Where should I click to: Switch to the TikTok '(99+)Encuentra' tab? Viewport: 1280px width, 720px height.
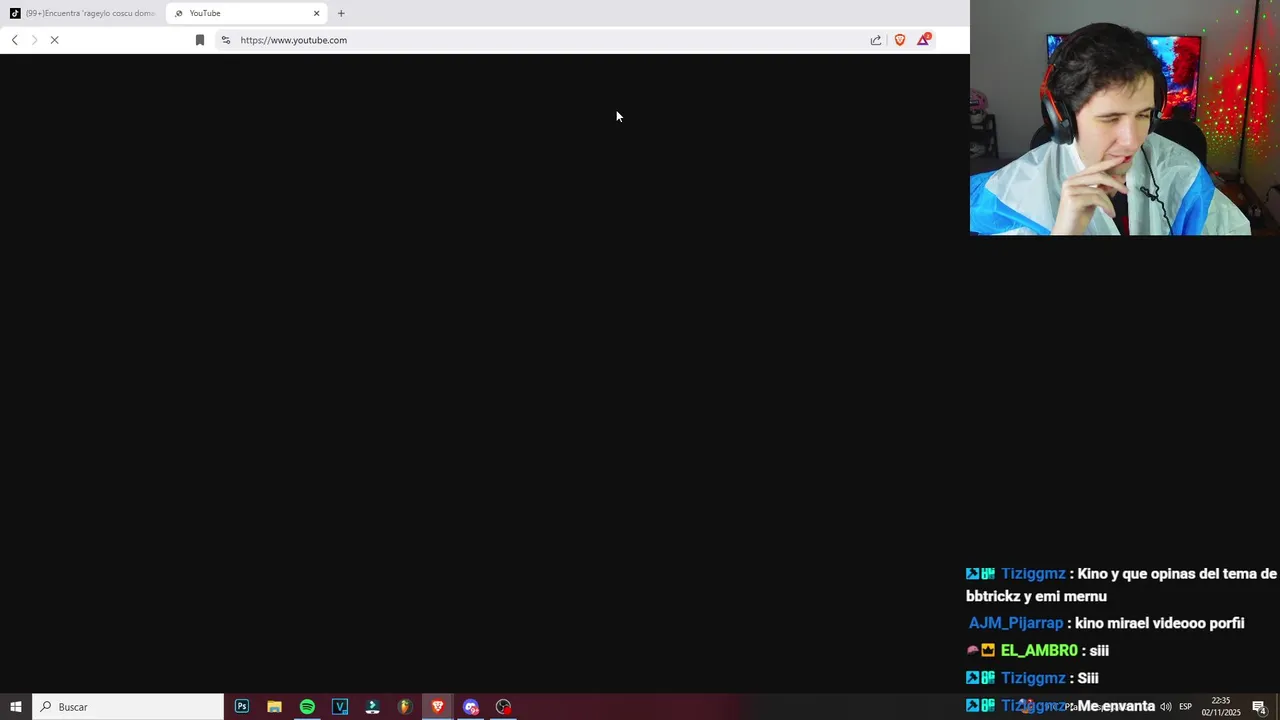point(82,13)
